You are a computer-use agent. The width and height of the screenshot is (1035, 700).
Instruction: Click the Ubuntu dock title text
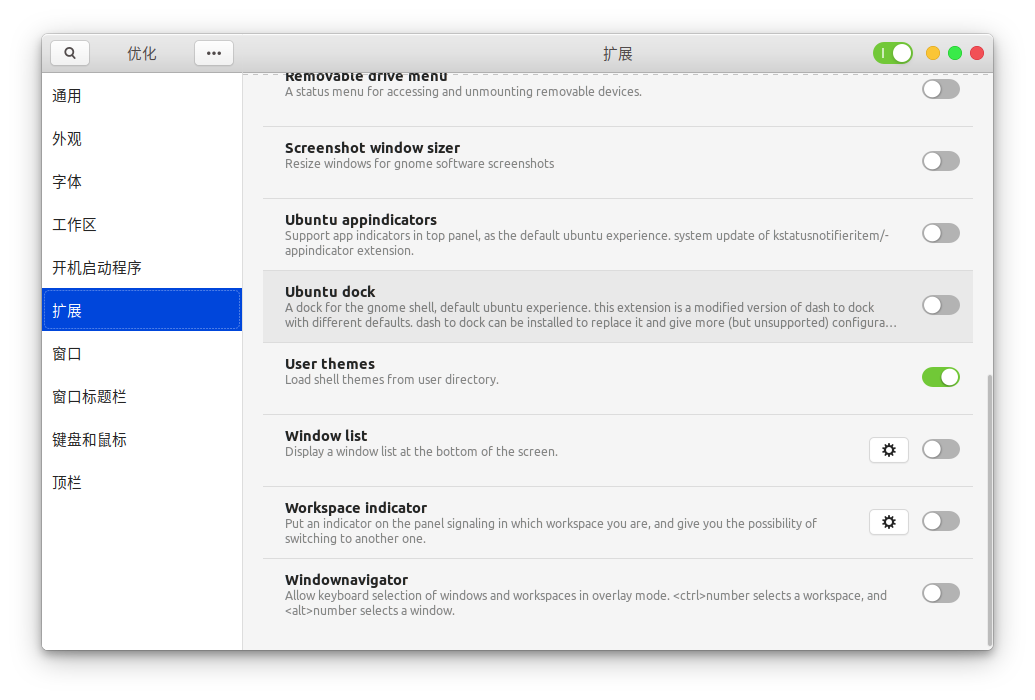330,292
